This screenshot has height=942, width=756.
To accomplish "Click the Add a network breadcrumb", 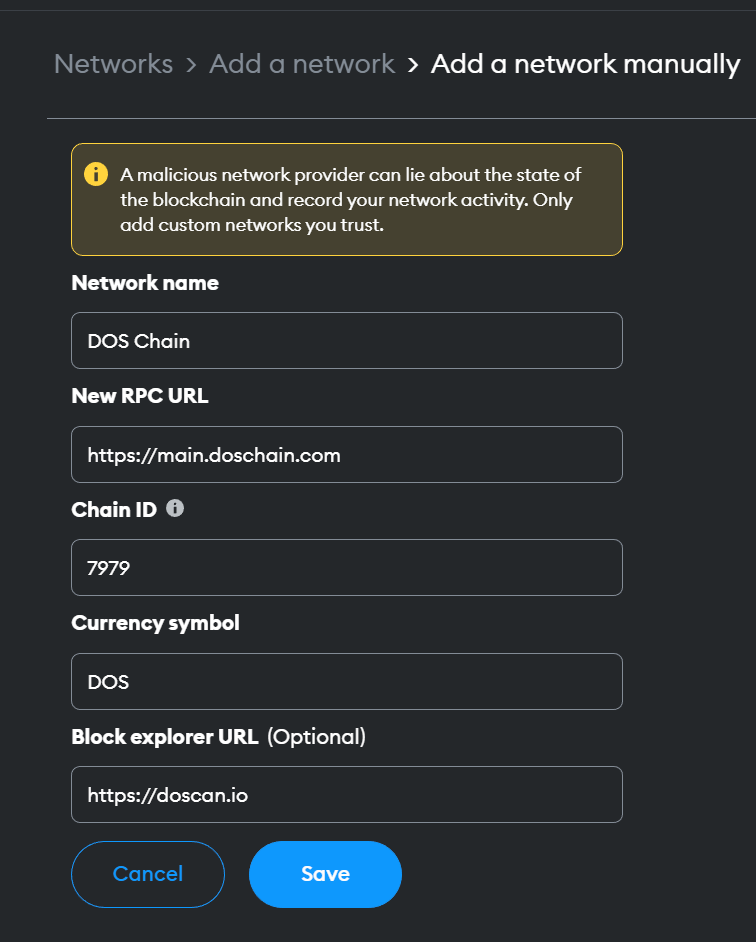I will pos(301,63).
